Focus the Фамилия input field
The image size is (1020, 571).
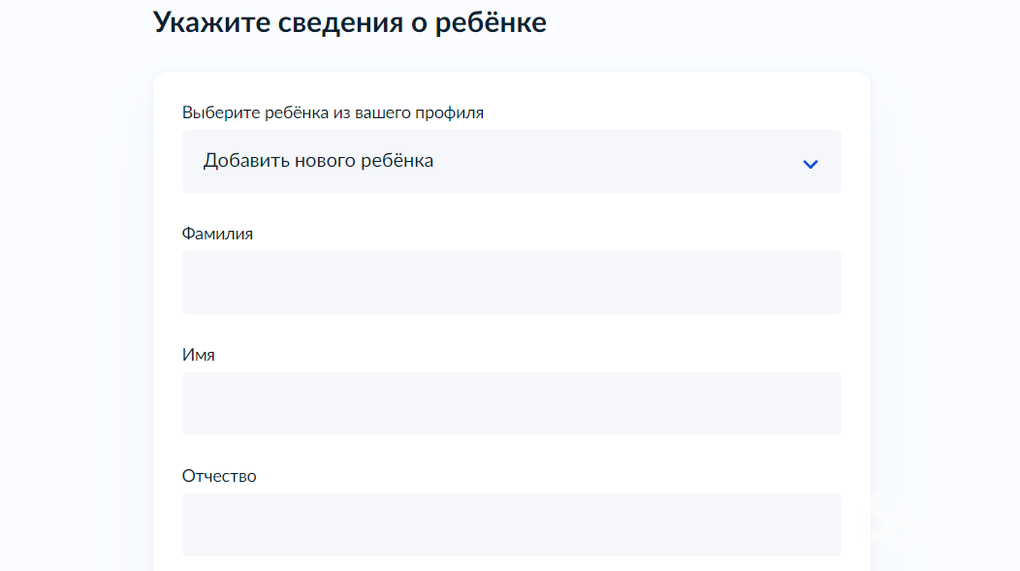511,282
